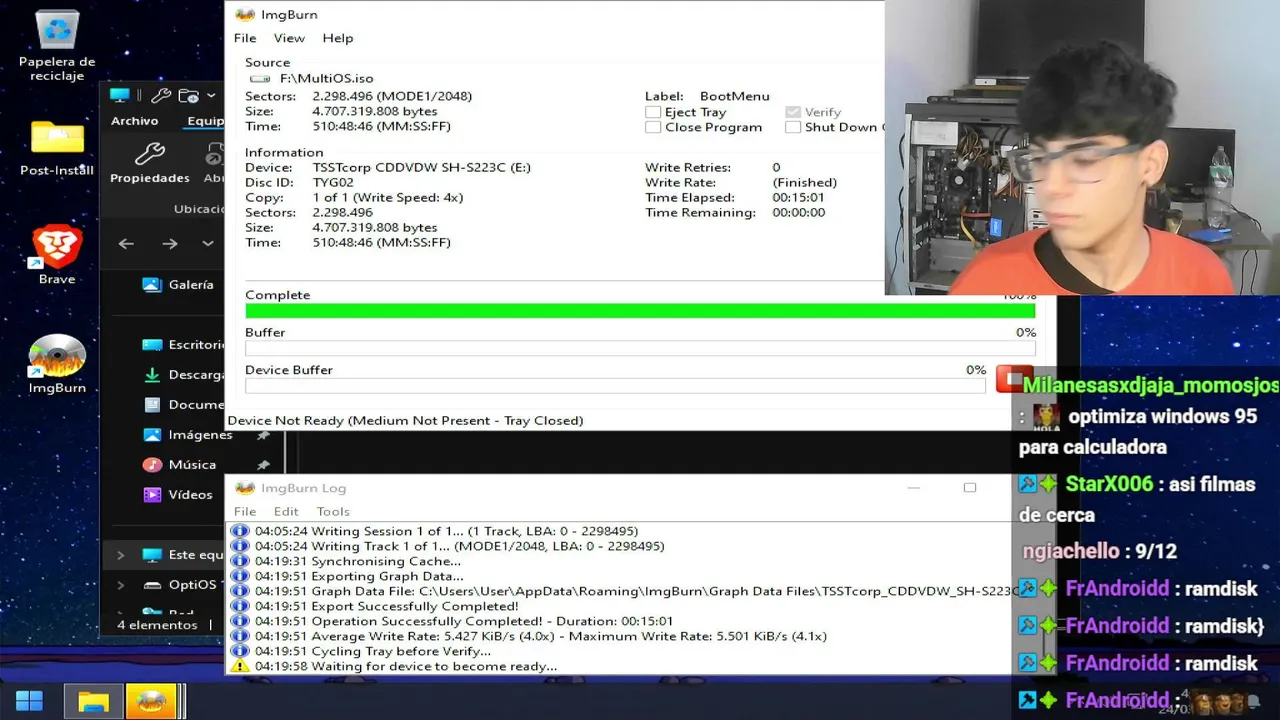The image size is (1280, 720).
Task: Launch the Brave browser desktop shortcut
Action: coord(57,255)
